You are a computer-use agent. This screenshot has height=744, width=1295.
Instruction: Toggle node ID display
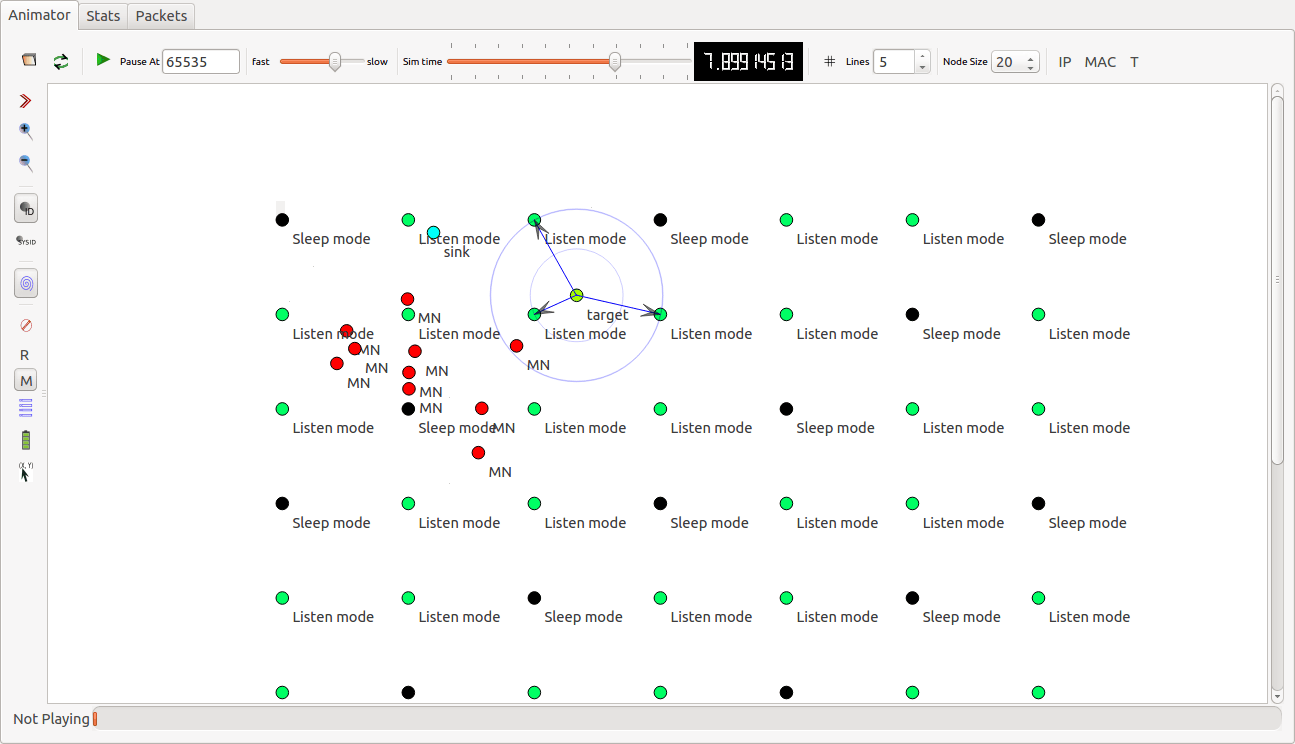[x=26, y=209]
